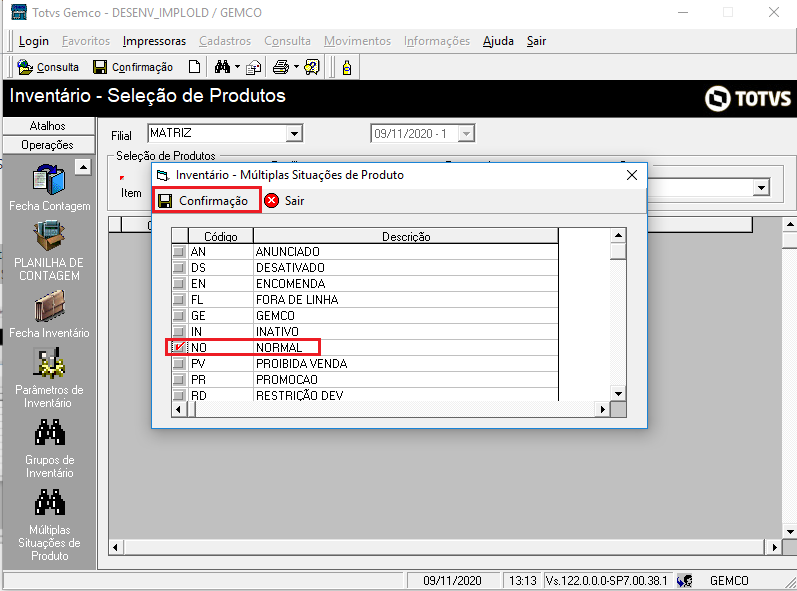Open the Impressoras menu
Screen dimensions: 797x591
point(155,41)
